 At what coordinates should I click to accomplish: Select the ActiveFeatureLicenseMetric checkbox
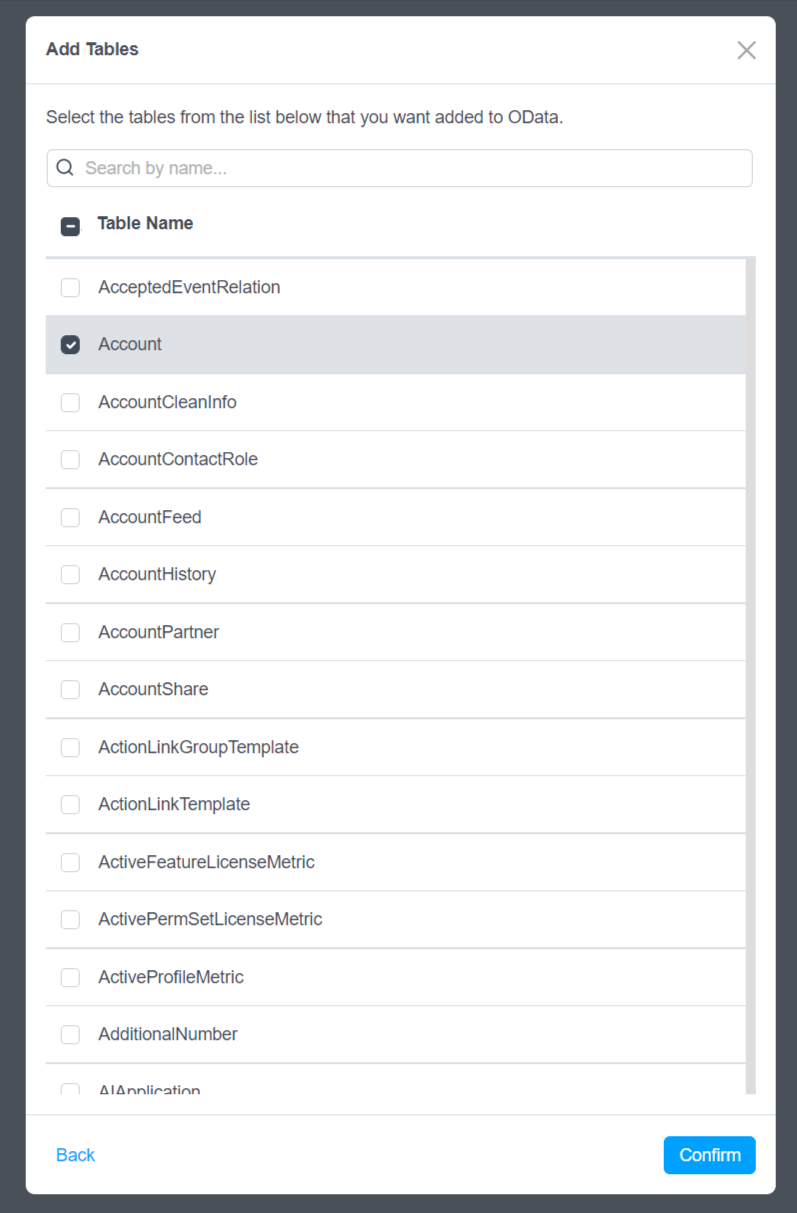(70, 863)
